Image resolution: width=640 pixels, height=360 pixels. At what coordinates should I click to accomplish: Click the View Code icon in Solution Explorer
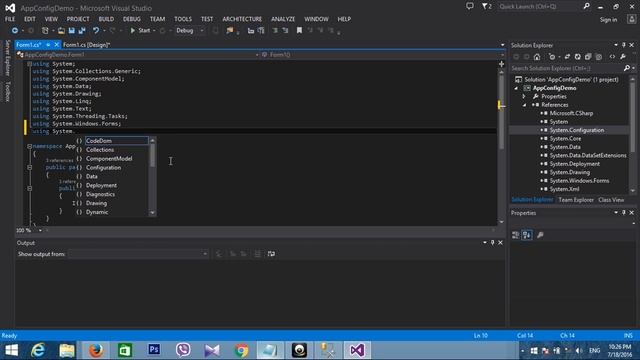(612, 57)
